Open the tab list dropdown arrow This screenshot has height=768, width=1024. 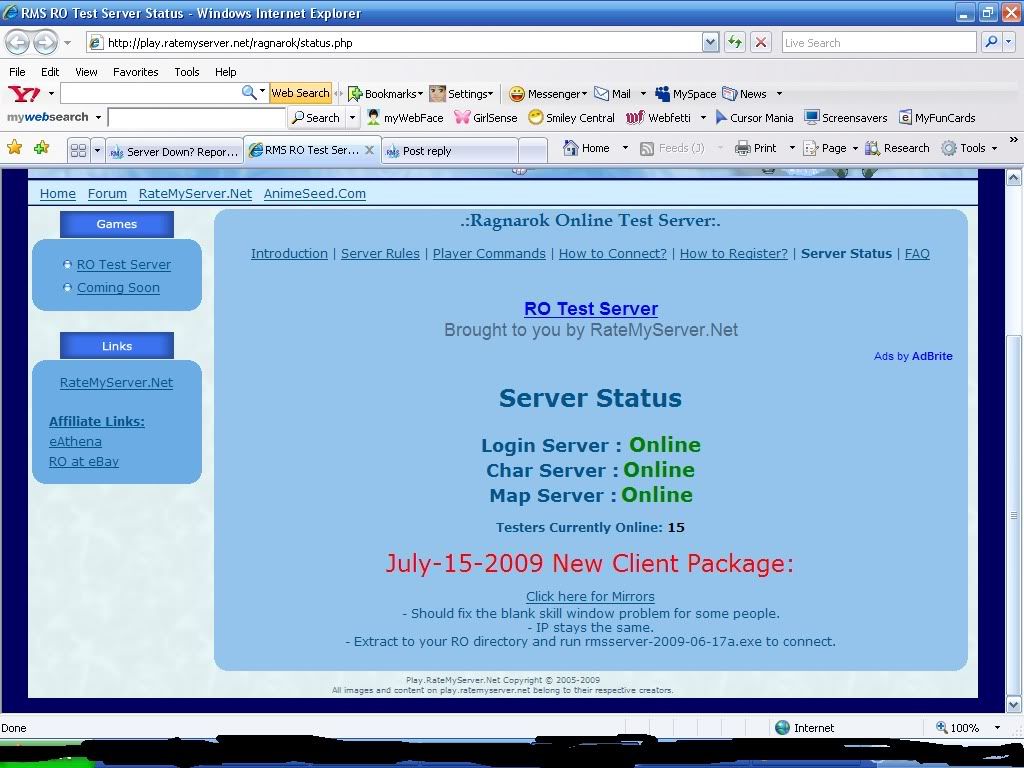point(97,151)
